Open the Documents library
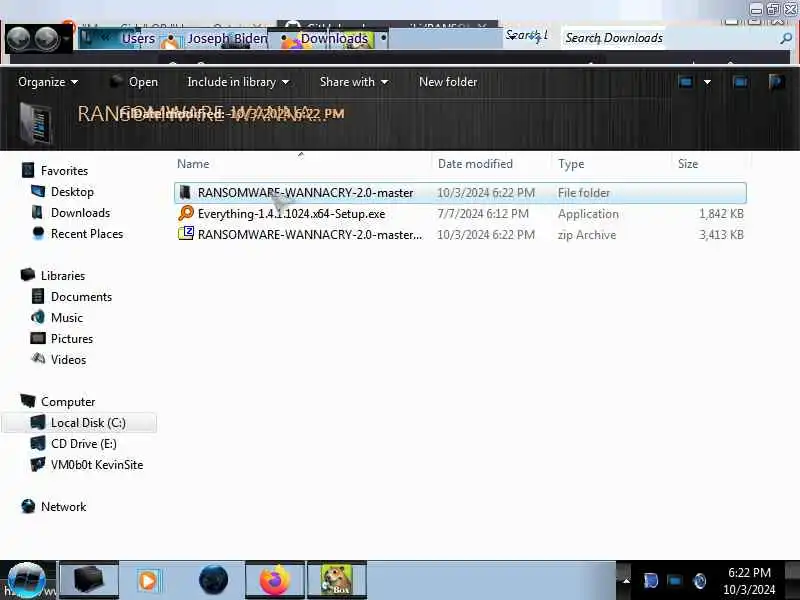Image resolution: width=800 pixels, height=600 pixels. 81,296
